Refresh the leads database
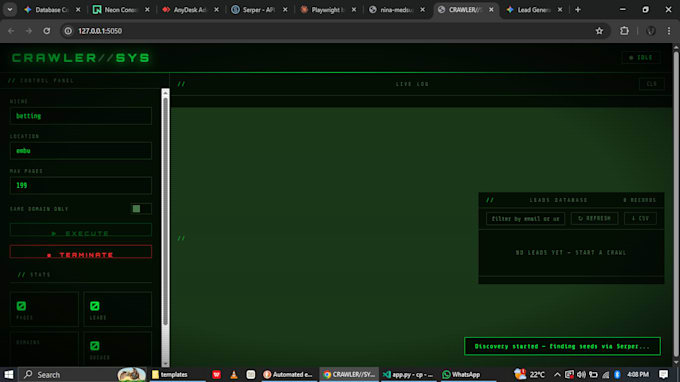680x382 pixels. click(x=594, y=219)
